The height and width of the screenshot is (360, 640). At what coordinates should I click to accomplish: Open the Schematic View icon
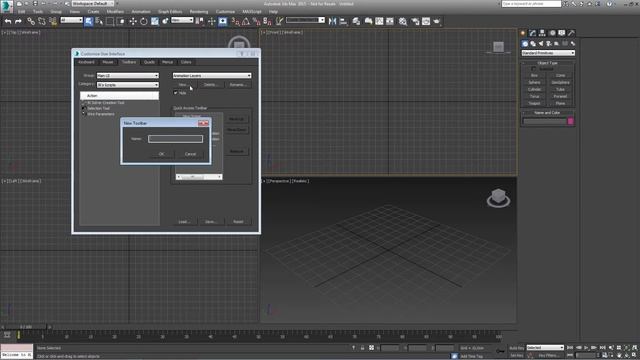(390, 21)
